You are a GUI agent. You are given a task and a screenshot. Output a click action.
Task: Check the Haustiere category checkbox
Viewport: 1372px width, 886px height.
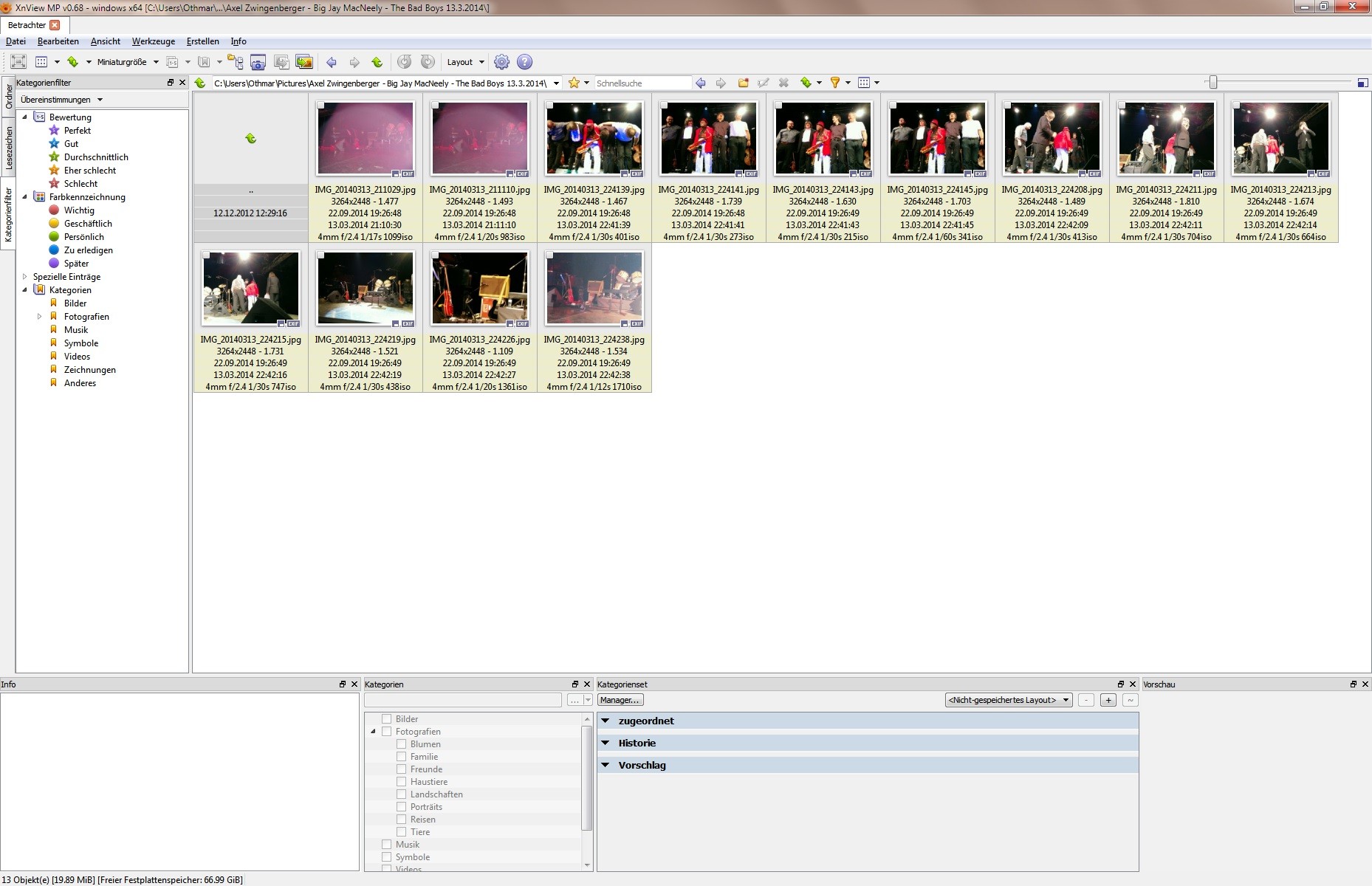(x=402, y=782)
